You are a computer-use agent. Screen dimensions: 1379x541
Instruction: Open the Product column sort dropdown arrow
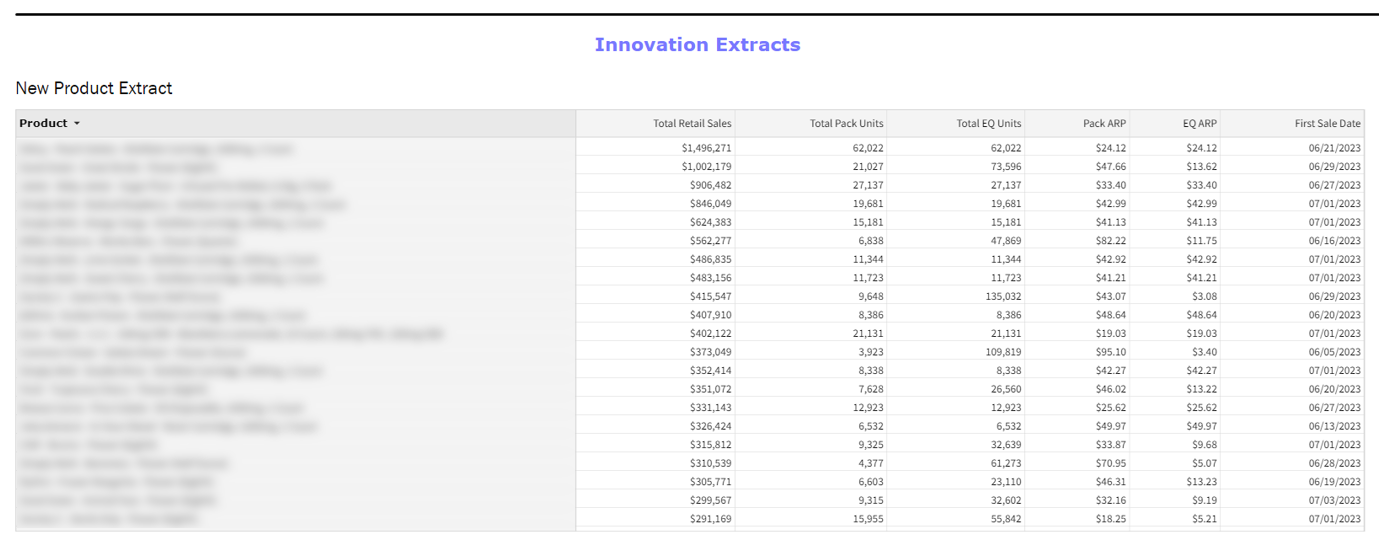77,124
